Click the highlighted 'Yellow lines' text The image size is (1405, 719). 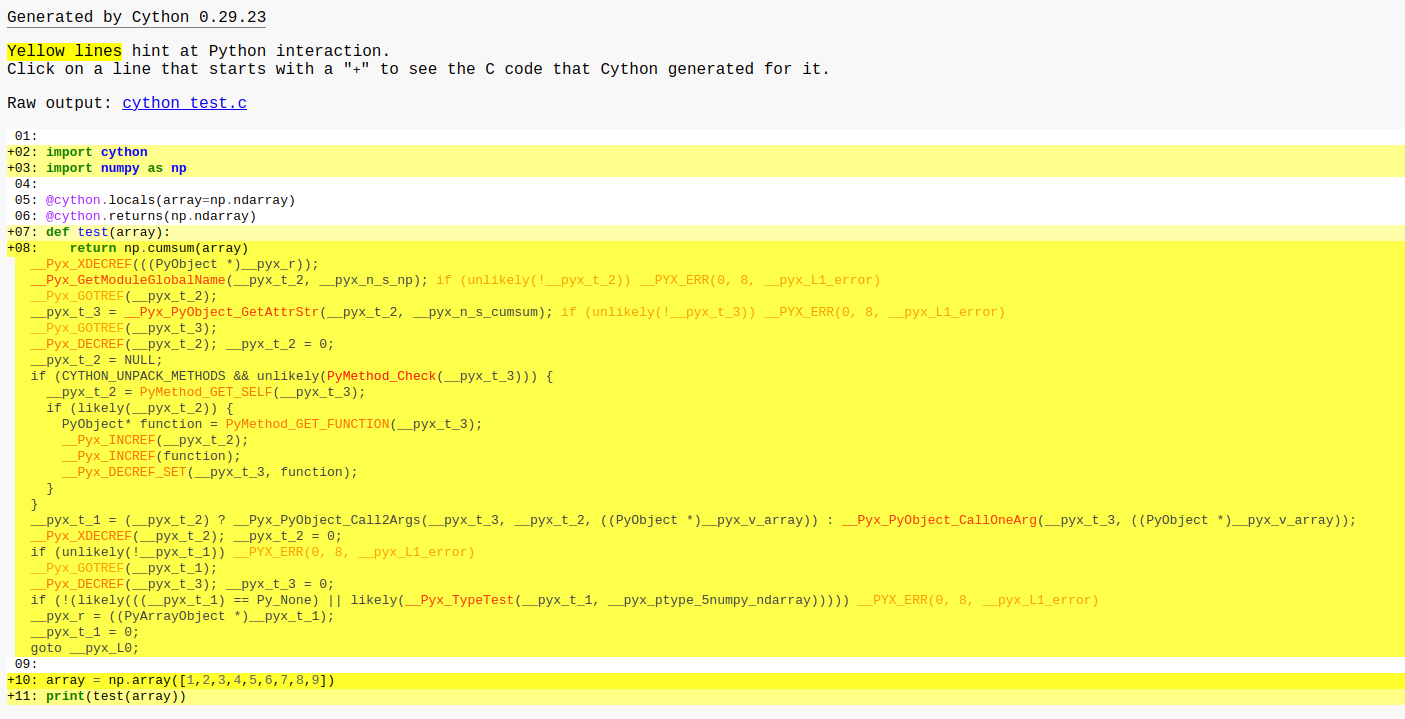[x=64, y=51]
